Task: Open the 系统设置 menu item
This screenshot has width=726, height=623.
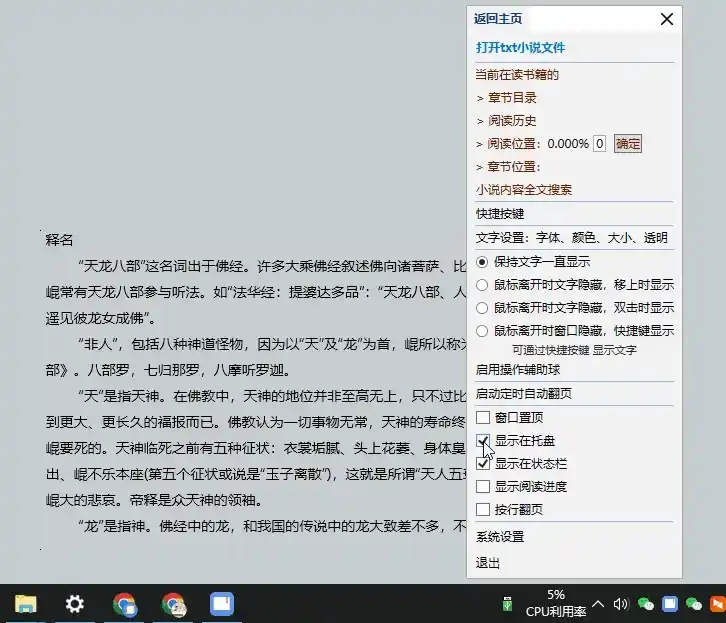Action: [x=500, y=537]
